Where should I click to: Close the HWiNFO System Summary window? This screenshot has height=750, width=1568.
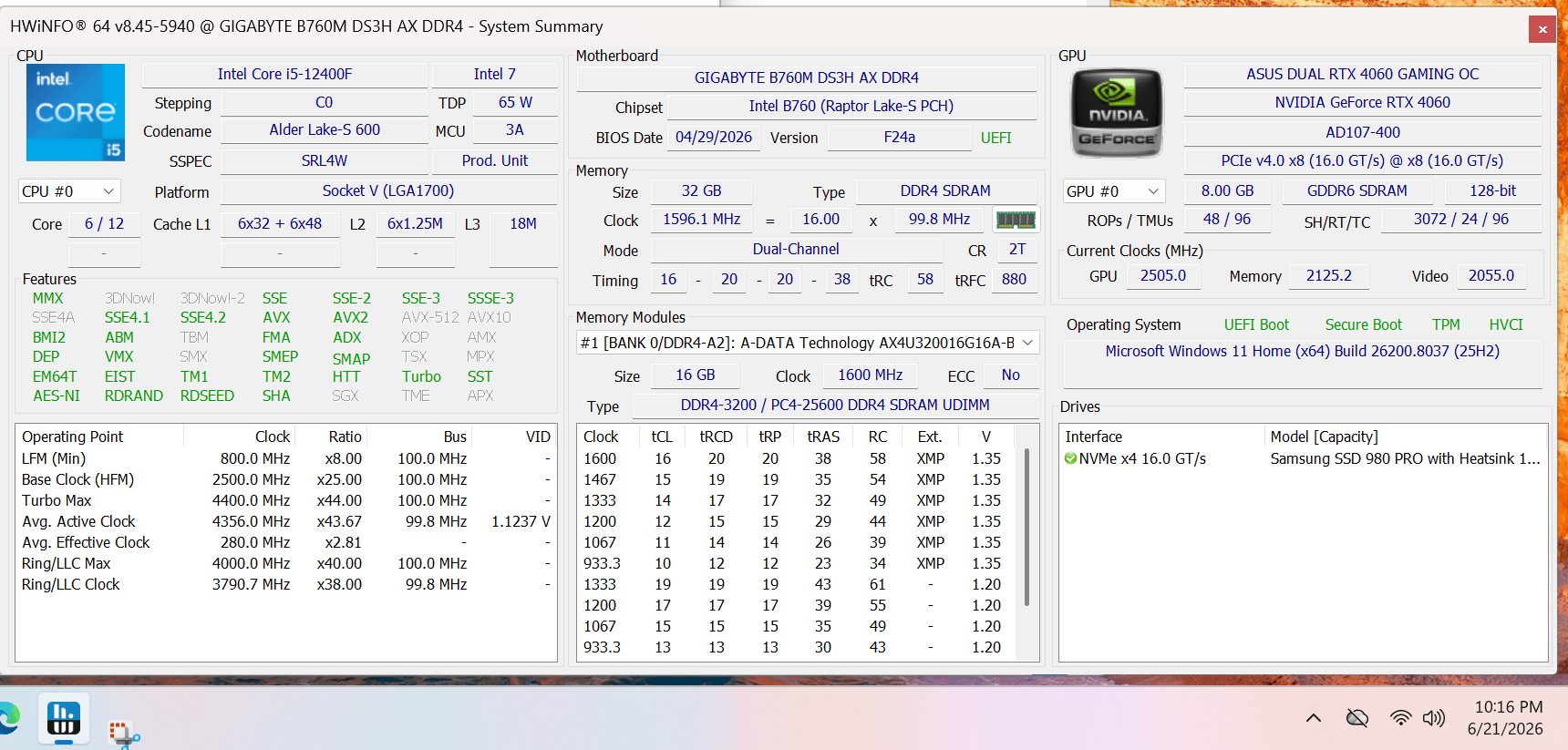(1542, 29)
